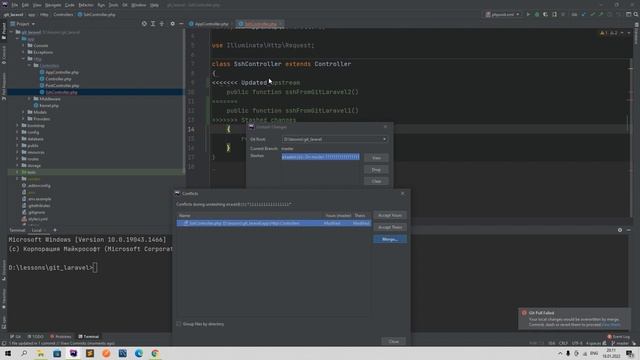Screen dimensions: 640x360
Task: Click View them link in Git Pull Failed notification
Action: click(x=611, y=324)
